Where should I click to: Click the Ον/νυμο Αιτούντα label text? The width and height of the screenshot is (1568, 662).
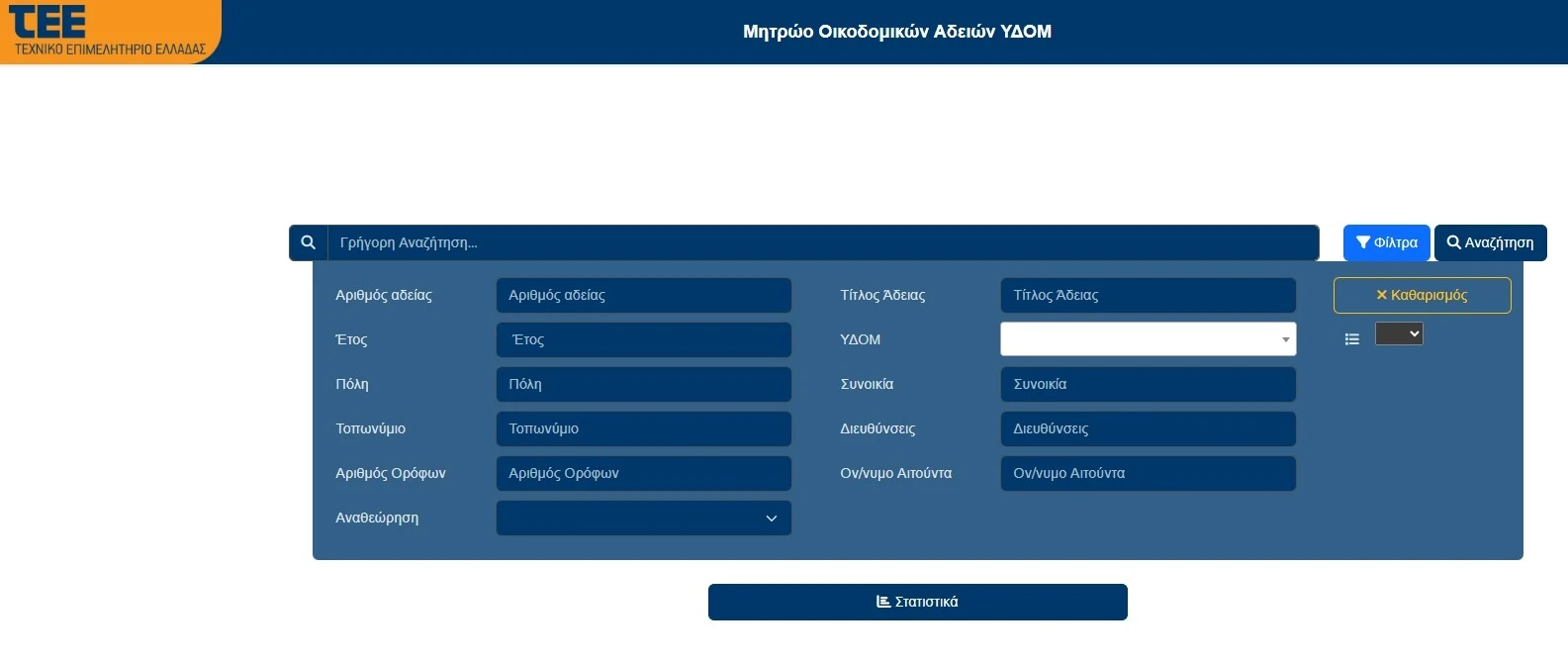[x=895, y=473]
